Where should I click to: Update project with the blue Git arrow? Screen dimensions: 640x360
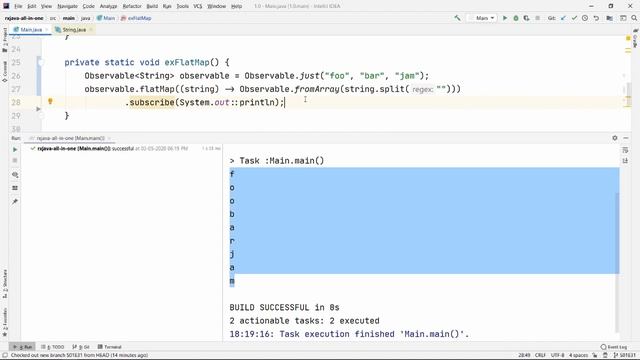click(x=563, y=18)
